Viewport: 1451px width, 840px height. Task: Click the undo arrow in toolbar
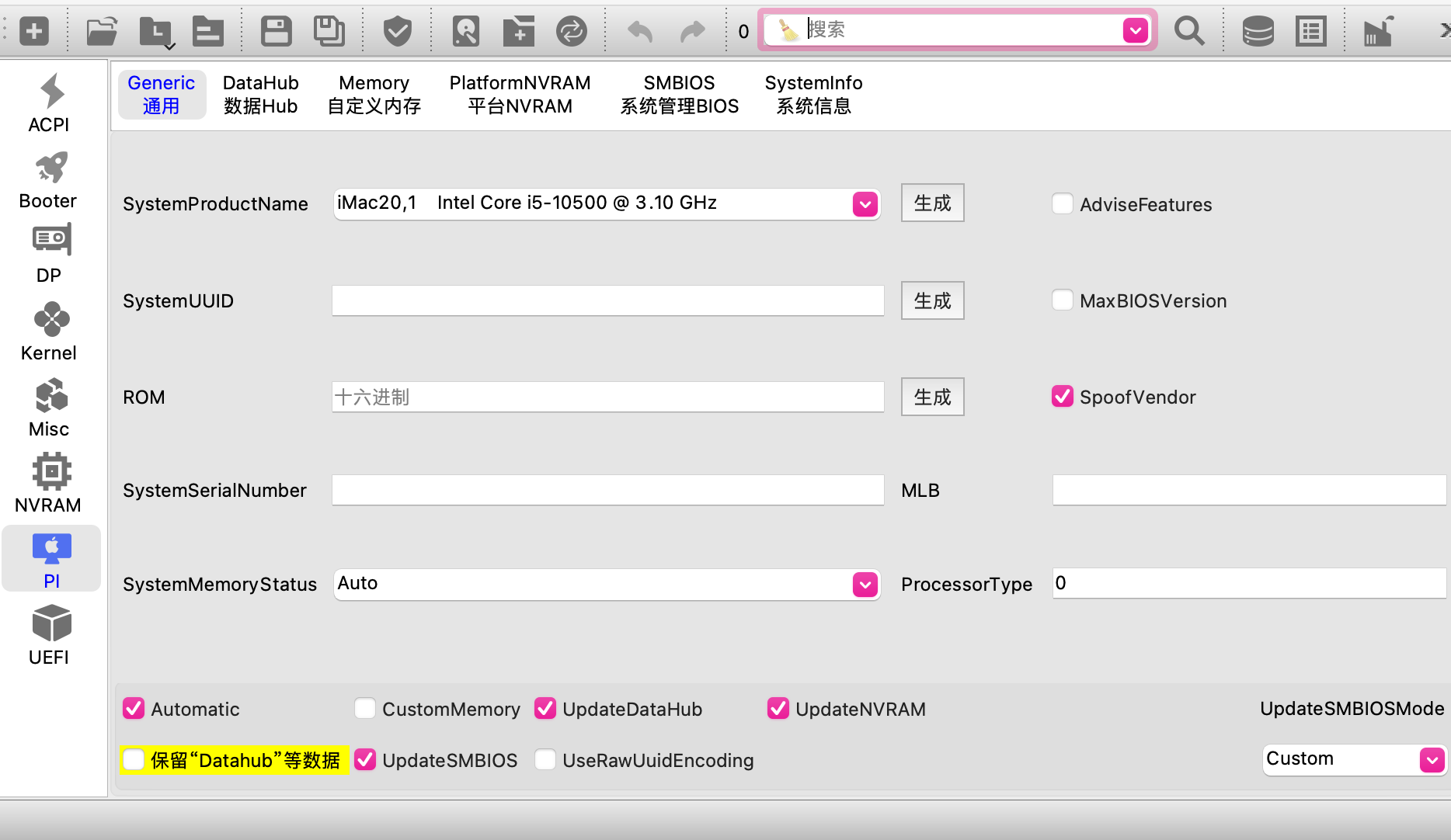pyautogui.click(x=640, y=32)
